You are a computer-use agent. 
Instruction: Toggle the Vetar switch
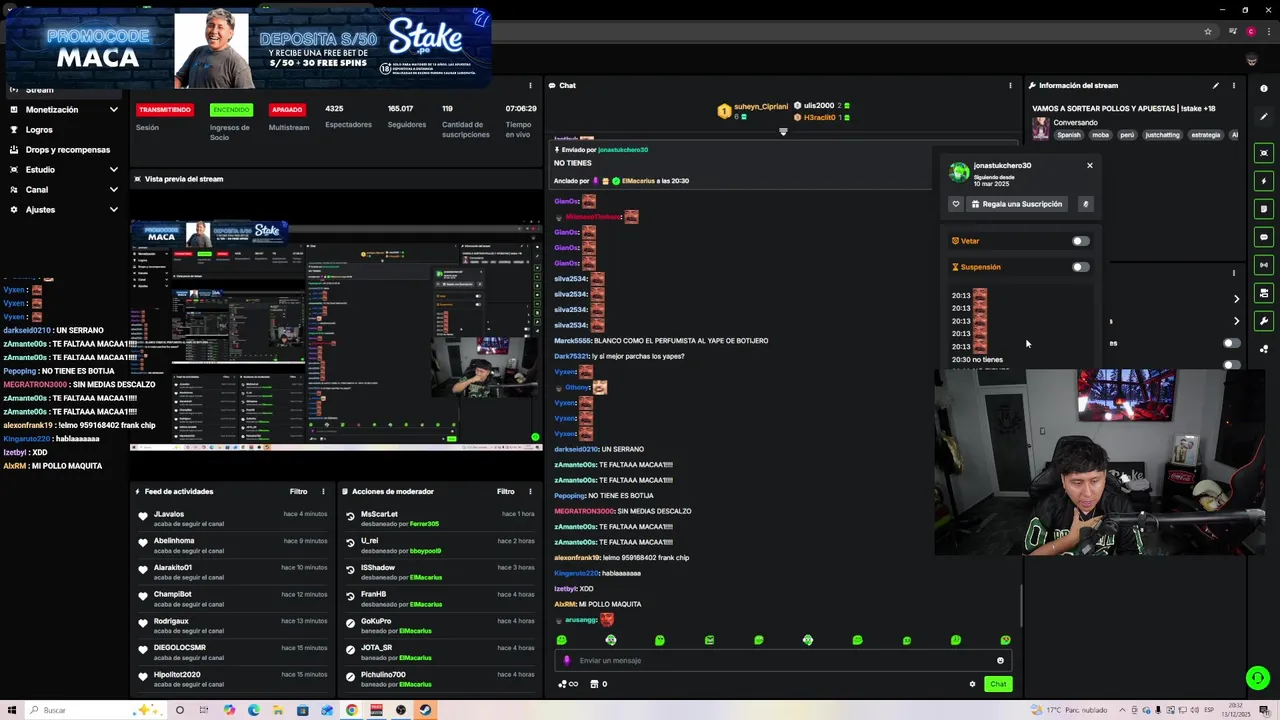tap(1080, 241)
